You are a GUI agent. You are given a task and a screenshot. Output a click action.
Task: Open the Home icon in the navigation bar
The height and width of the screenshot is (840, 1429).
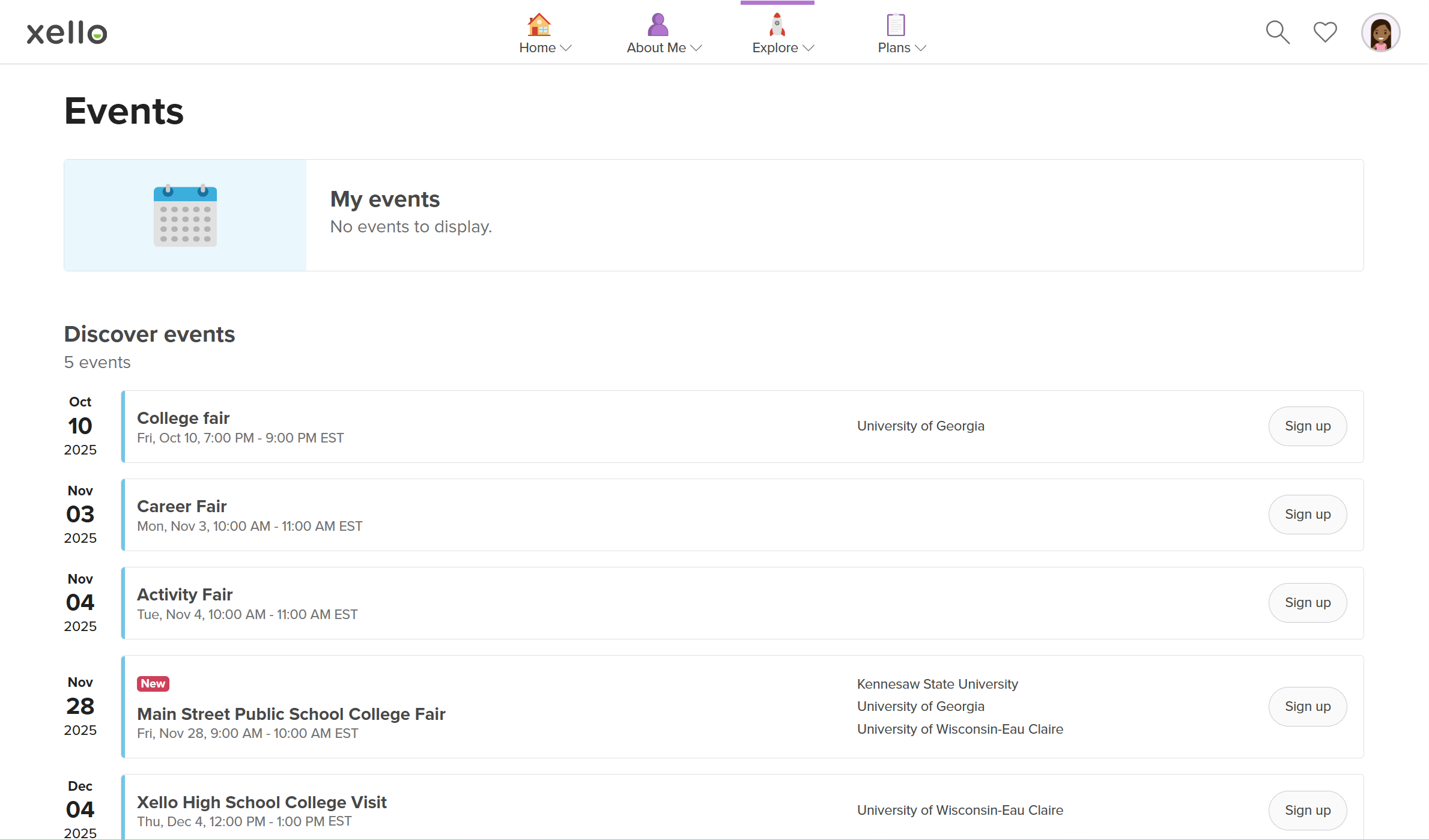pyautogui.click(x=539, y=25)
